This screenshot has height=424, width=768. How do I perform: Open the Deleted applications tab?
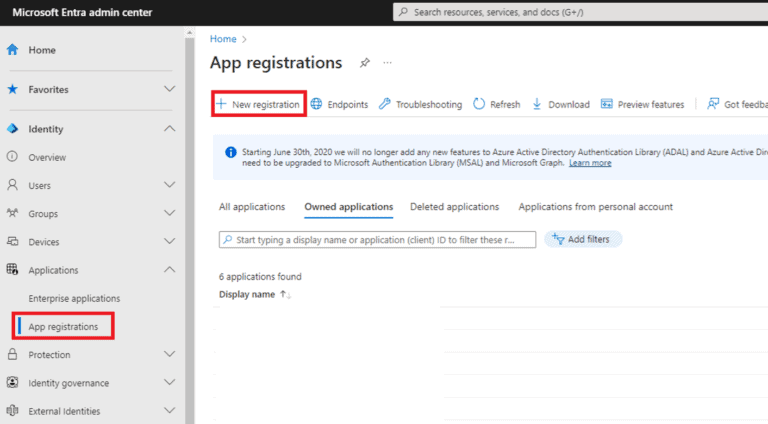[455, 207]
